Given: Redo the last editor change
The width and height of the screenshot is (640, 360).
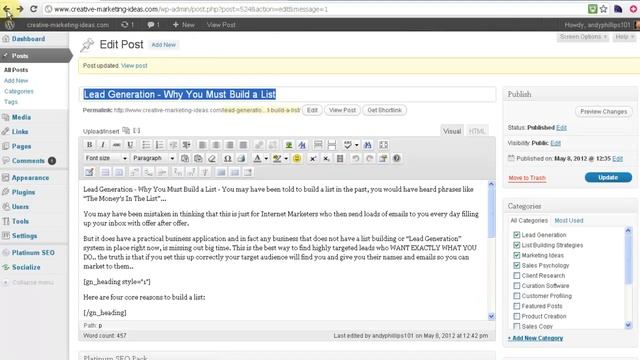Looking at the screenshot, I should click(x=369, y=158).
